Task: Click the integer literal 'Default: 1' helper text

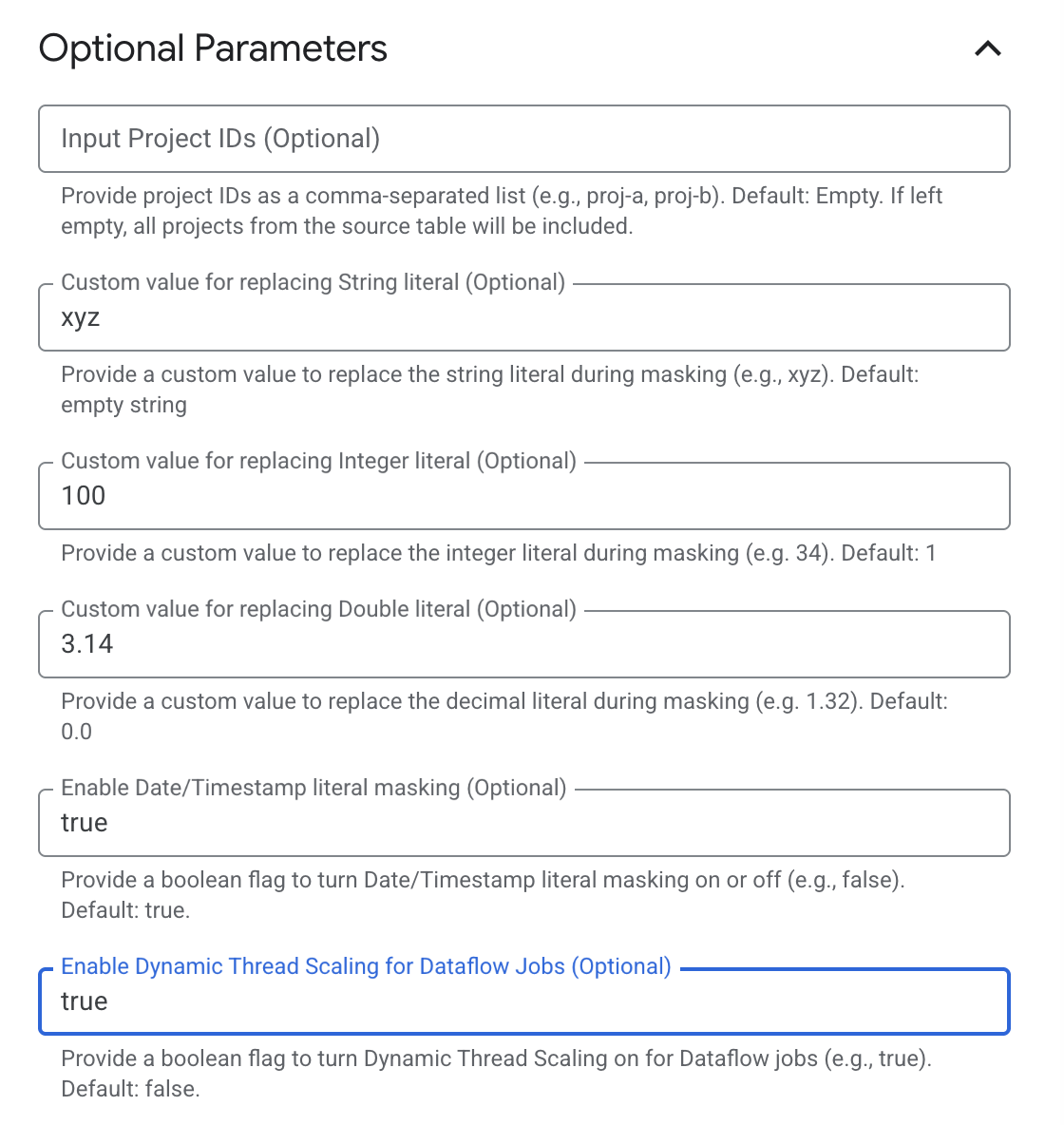Action: tap(498, 553)
